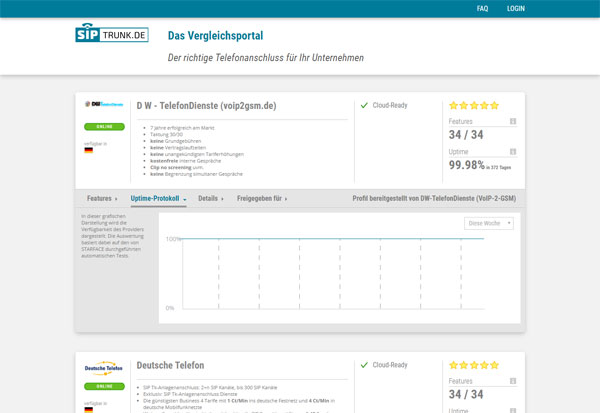Open the LOGIN link
The width and height of the screenshot is (600, 413).
click(x=515, y=8)
